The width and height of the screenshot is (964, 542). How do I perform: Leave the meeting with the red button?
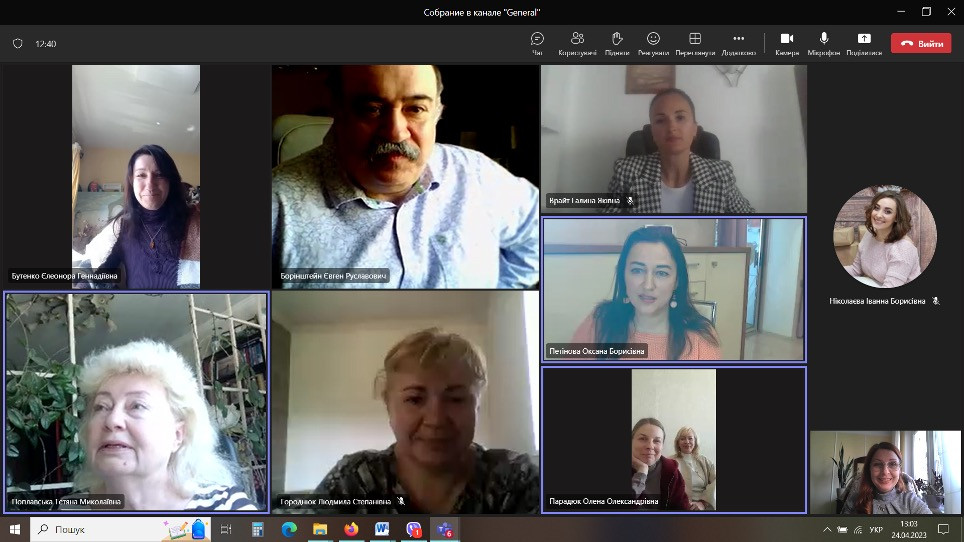(921, 44)
